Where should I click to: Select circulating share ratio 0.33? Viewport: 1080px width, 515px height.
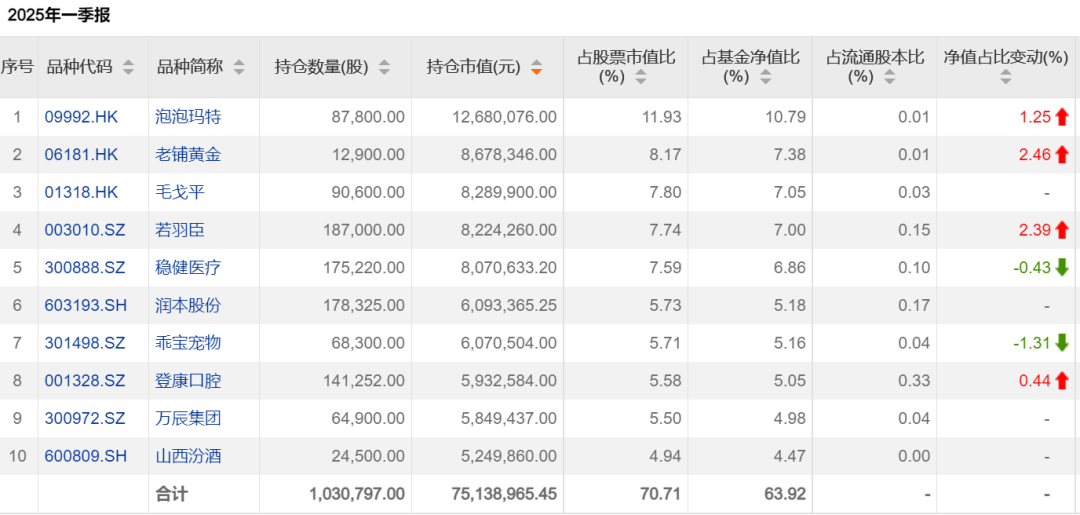tap(915, 381)
